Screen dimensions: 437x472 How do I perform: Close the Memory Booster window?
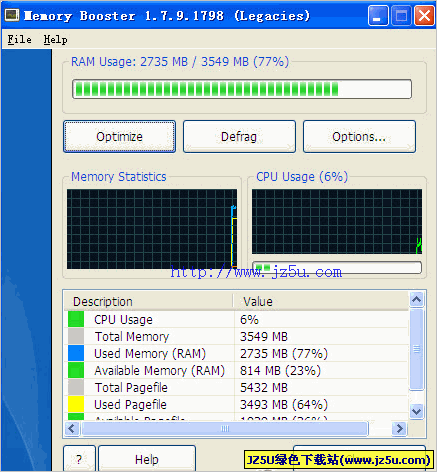[424, 15]
